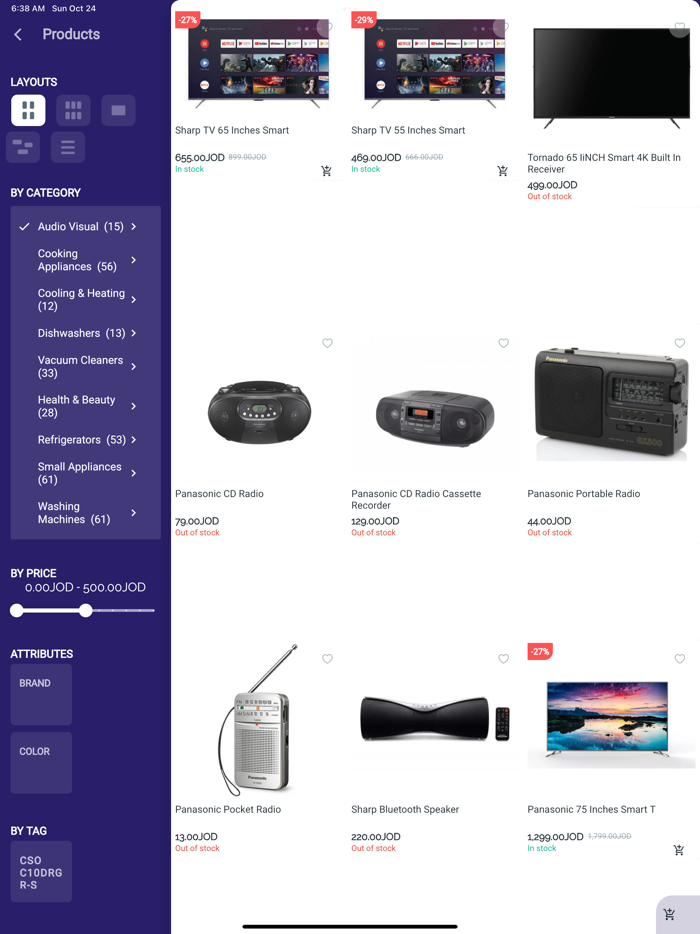Click the upper price range slider handle

(86, 611)
